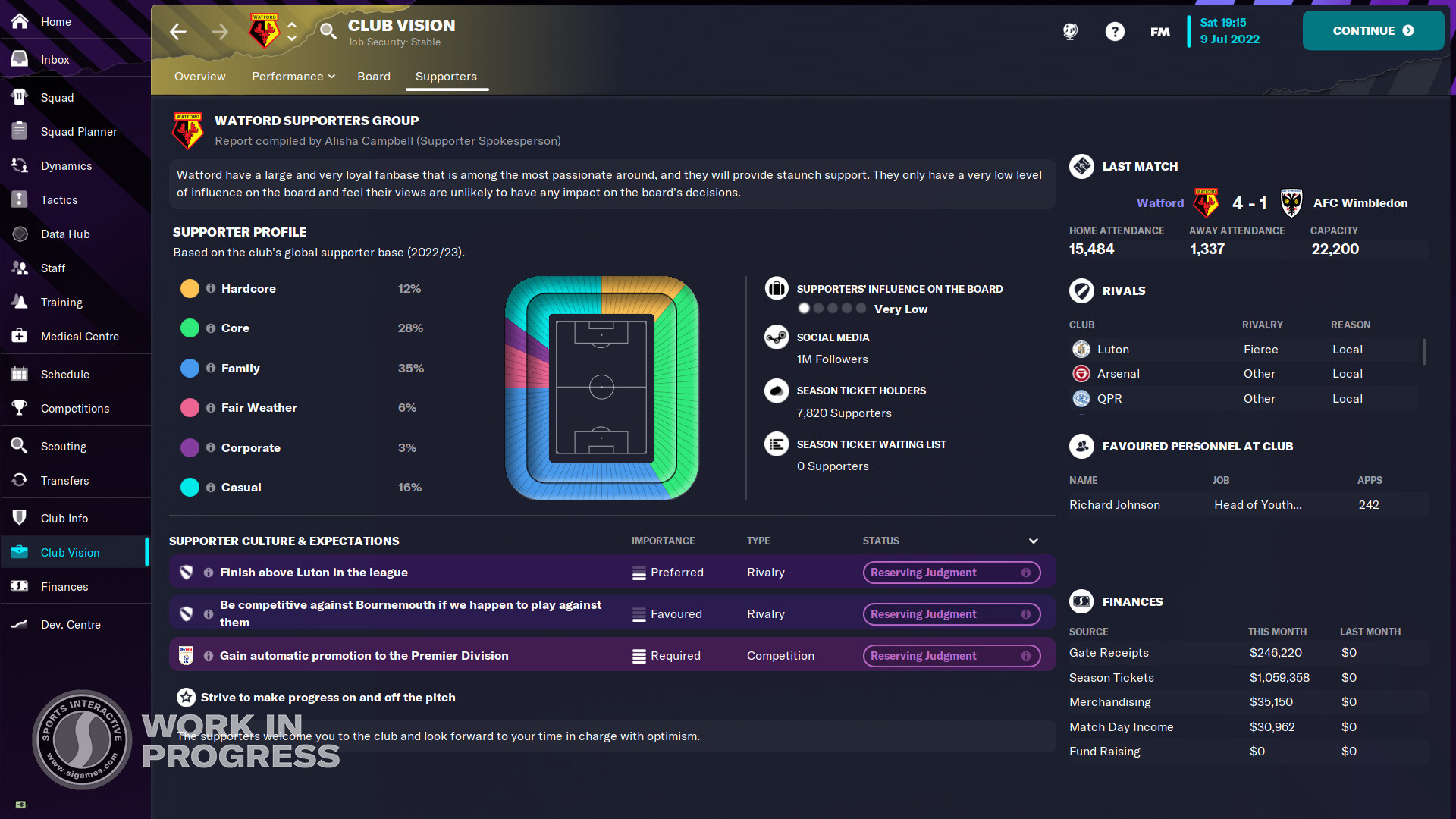
Task: Switch to the Board tab
Action: point(374,76)
